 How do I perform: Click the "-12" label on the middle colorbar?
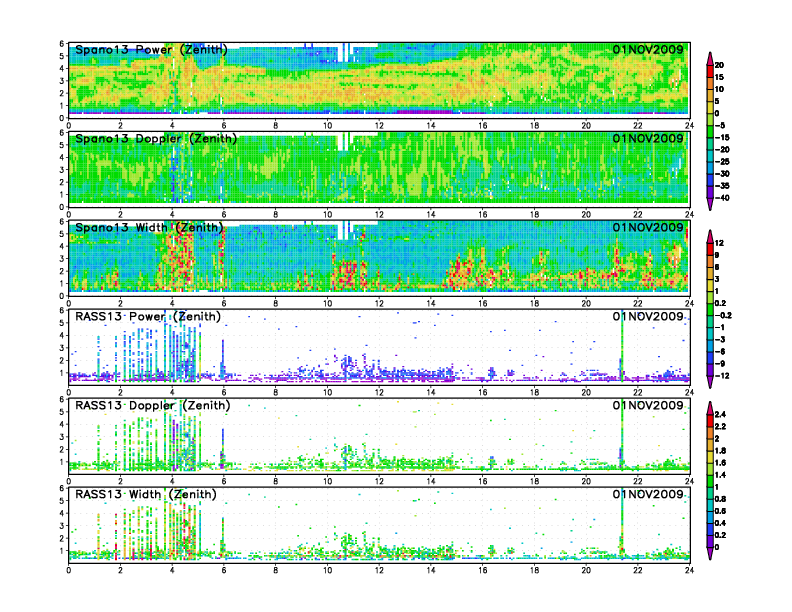pos(722,376)
